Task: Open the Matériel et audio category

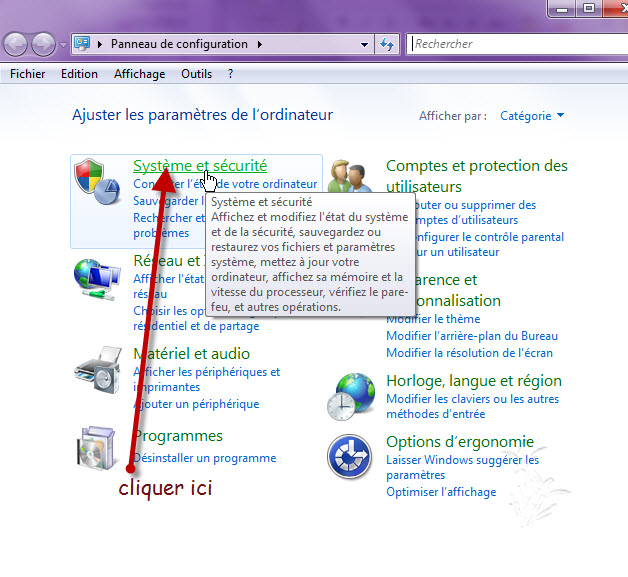Action: (x=191, y=354)
